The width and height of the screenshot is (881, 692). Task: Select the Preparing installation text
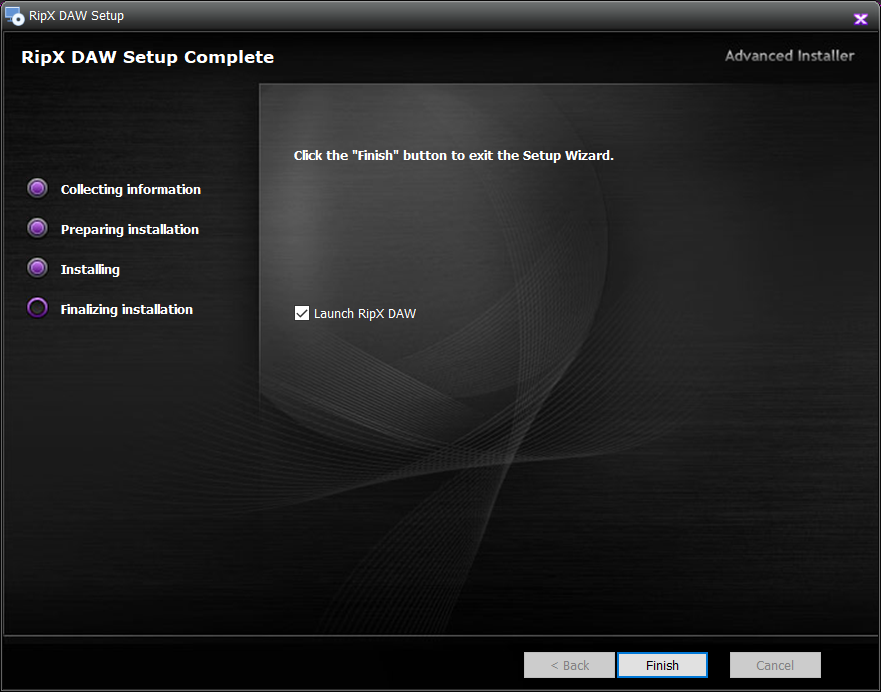coord(130,229)
